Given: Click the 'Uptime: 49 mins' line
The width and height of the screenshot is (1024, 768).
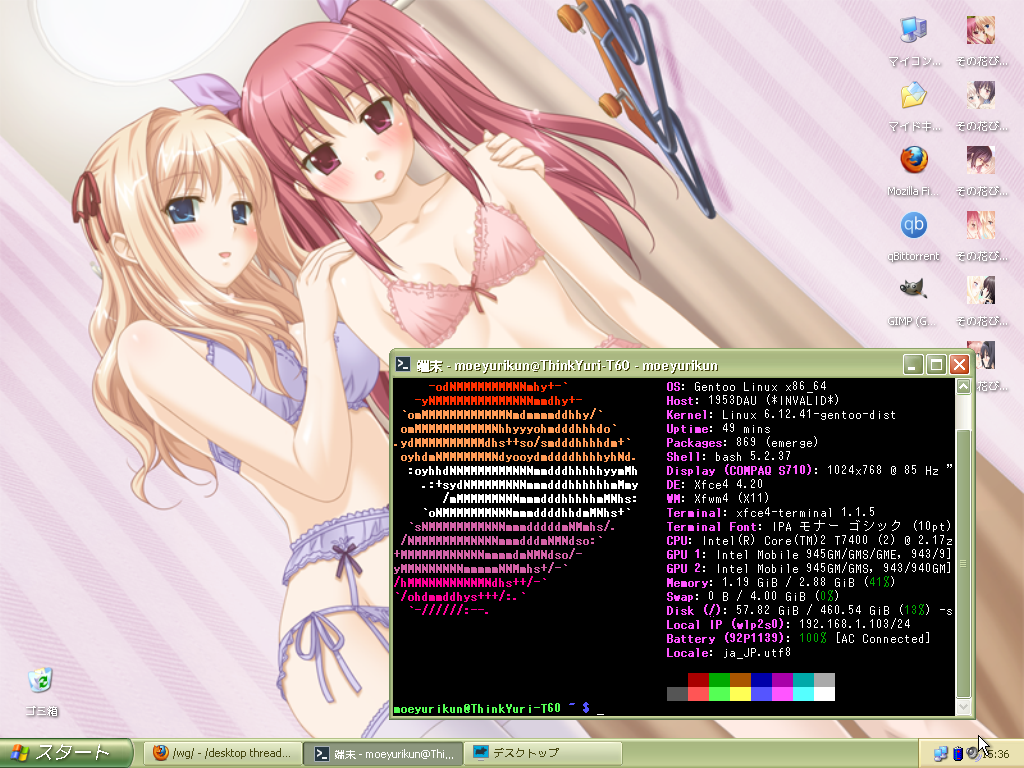Looking at the screenshot, I should point(718,428).
